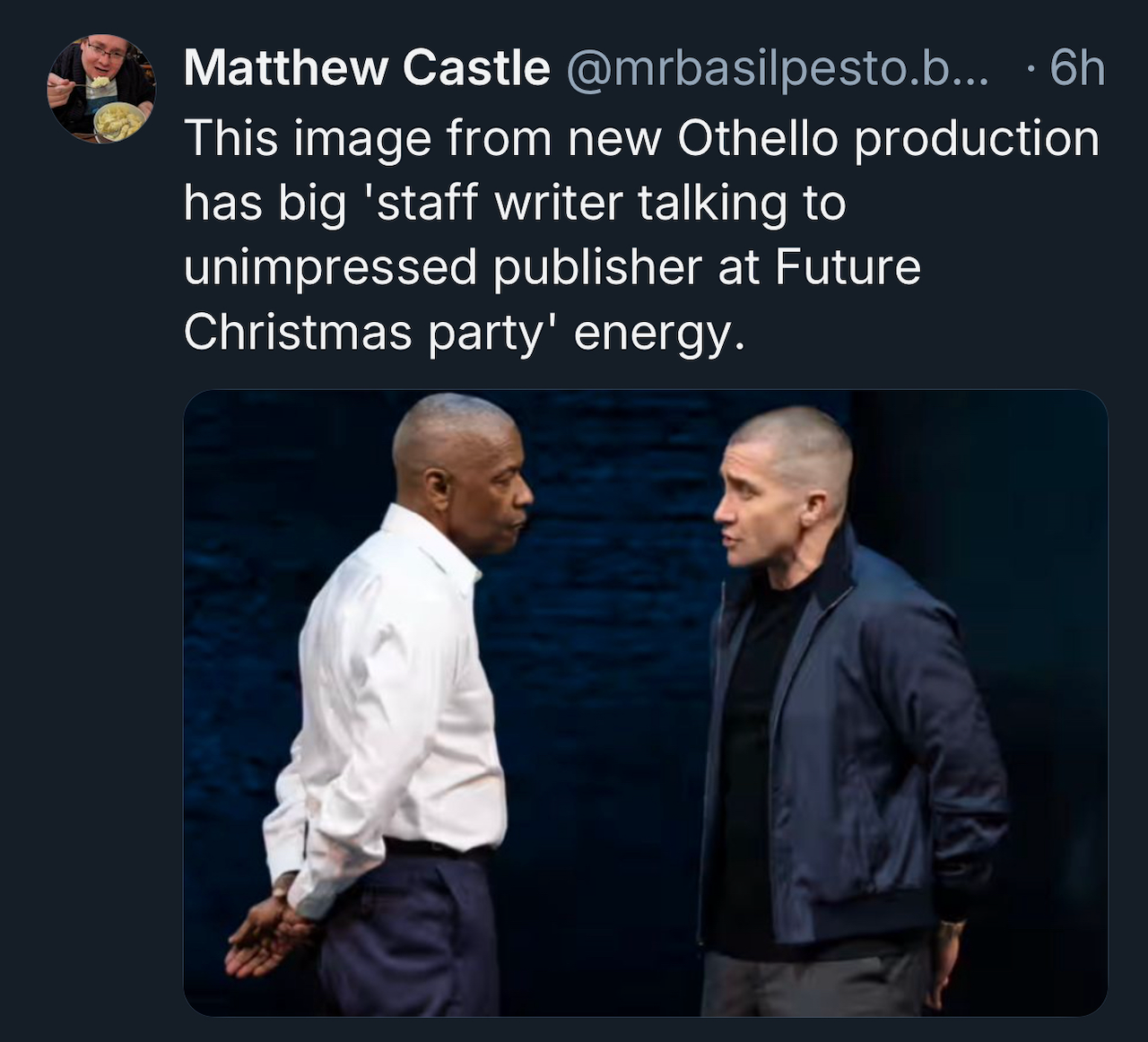Click the last line 'Christmas party' energy.'
The image size is (1148, 1042).
click(465, 333)
